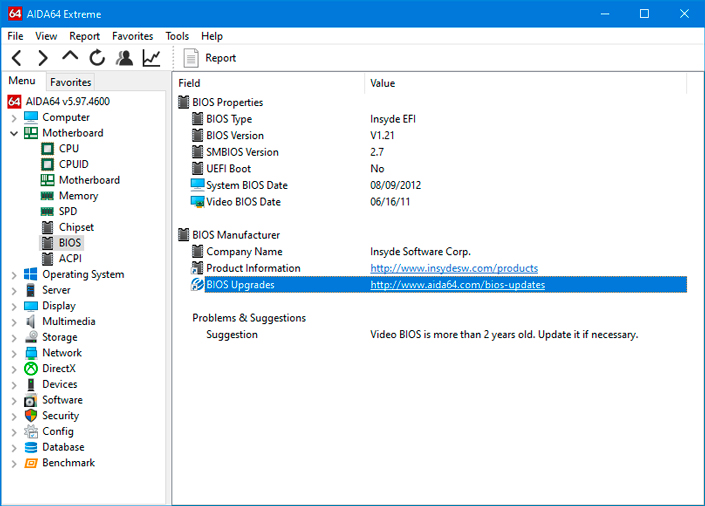Click the SPD module icon in tree

pyautogui.click(x=47, y=211)
